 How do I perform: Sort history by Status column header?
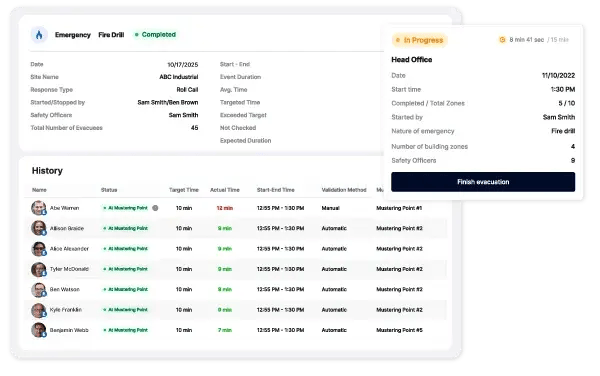[x=109, y=190]
